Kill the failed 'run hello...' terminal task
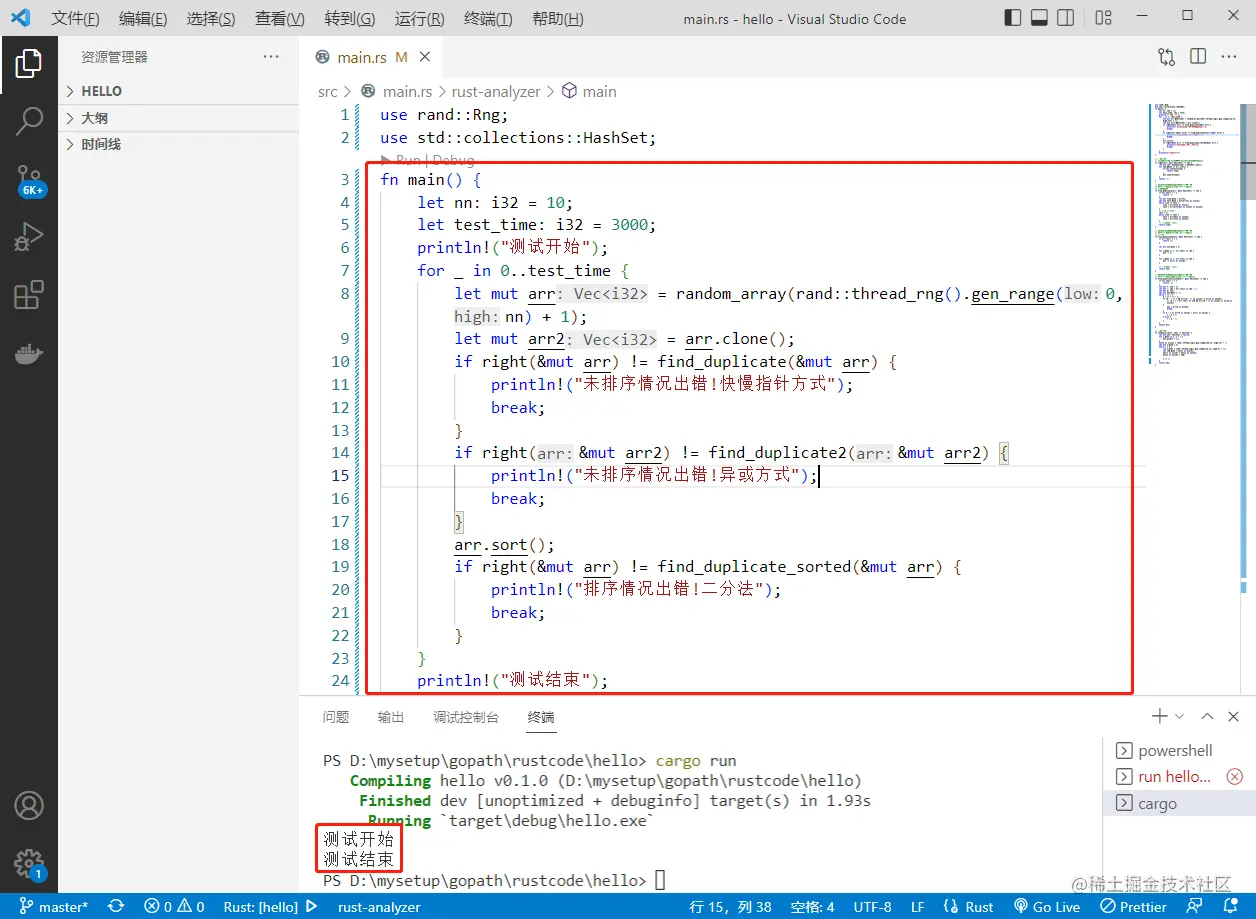1256x919 pixels. click(1234, 777)
